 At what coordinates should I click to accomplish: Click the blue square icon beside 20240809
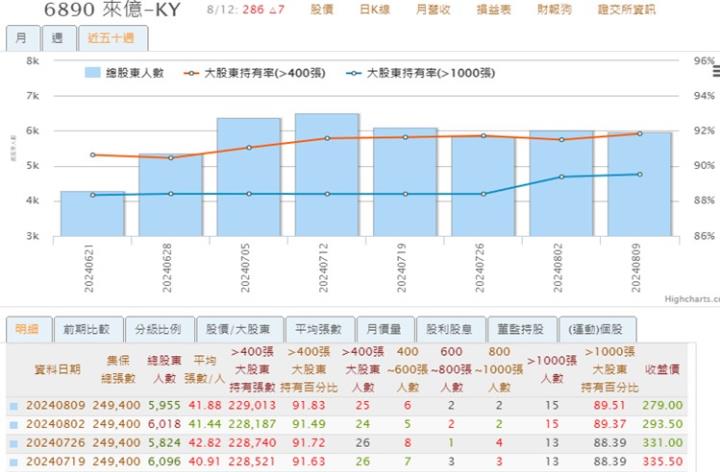[13, 406]
